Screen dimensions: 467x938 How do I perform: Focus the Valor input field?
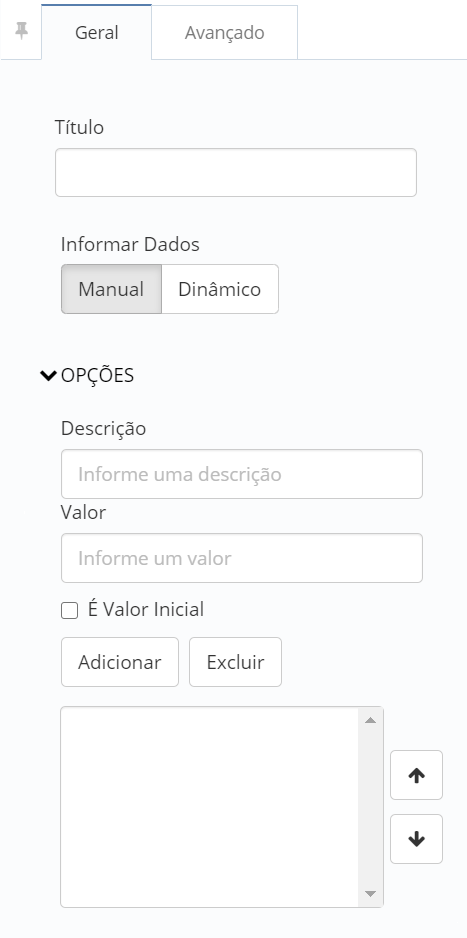point(242,558)
